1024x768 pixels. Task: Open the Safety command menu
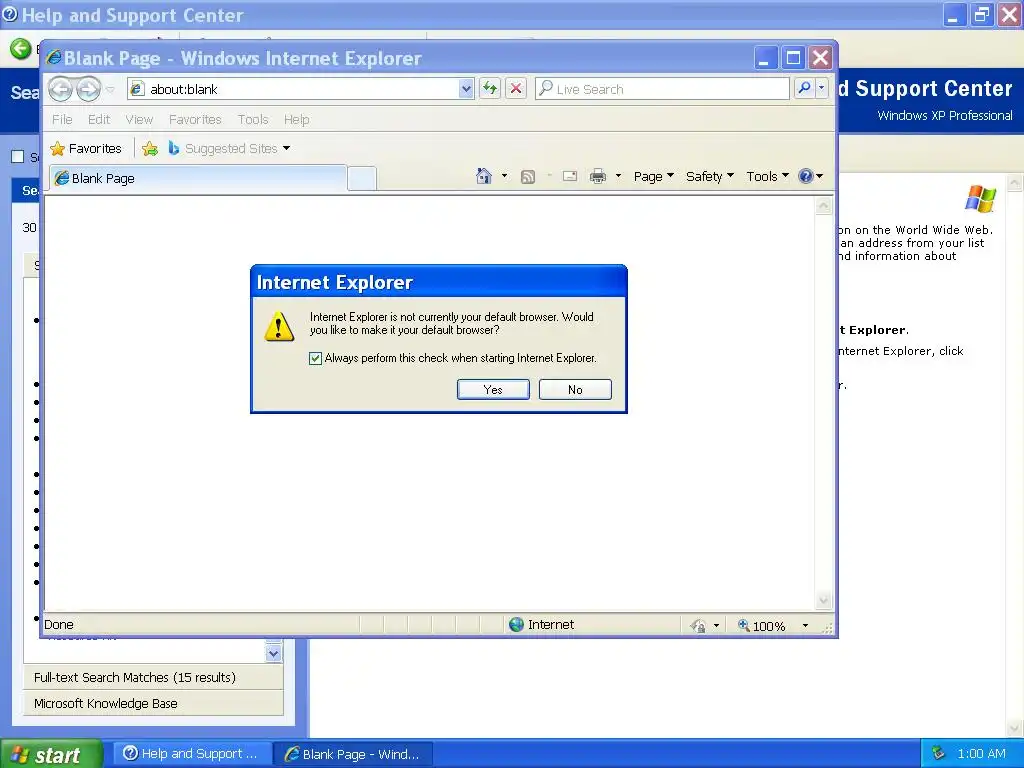pos(710,176)
